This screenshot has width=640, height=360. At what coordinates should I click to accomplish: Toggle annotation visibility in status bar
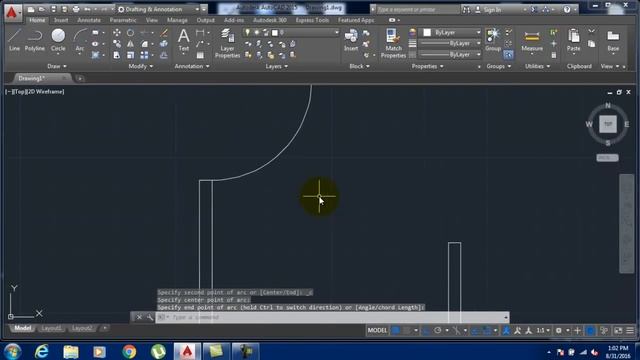click(507, 330)
